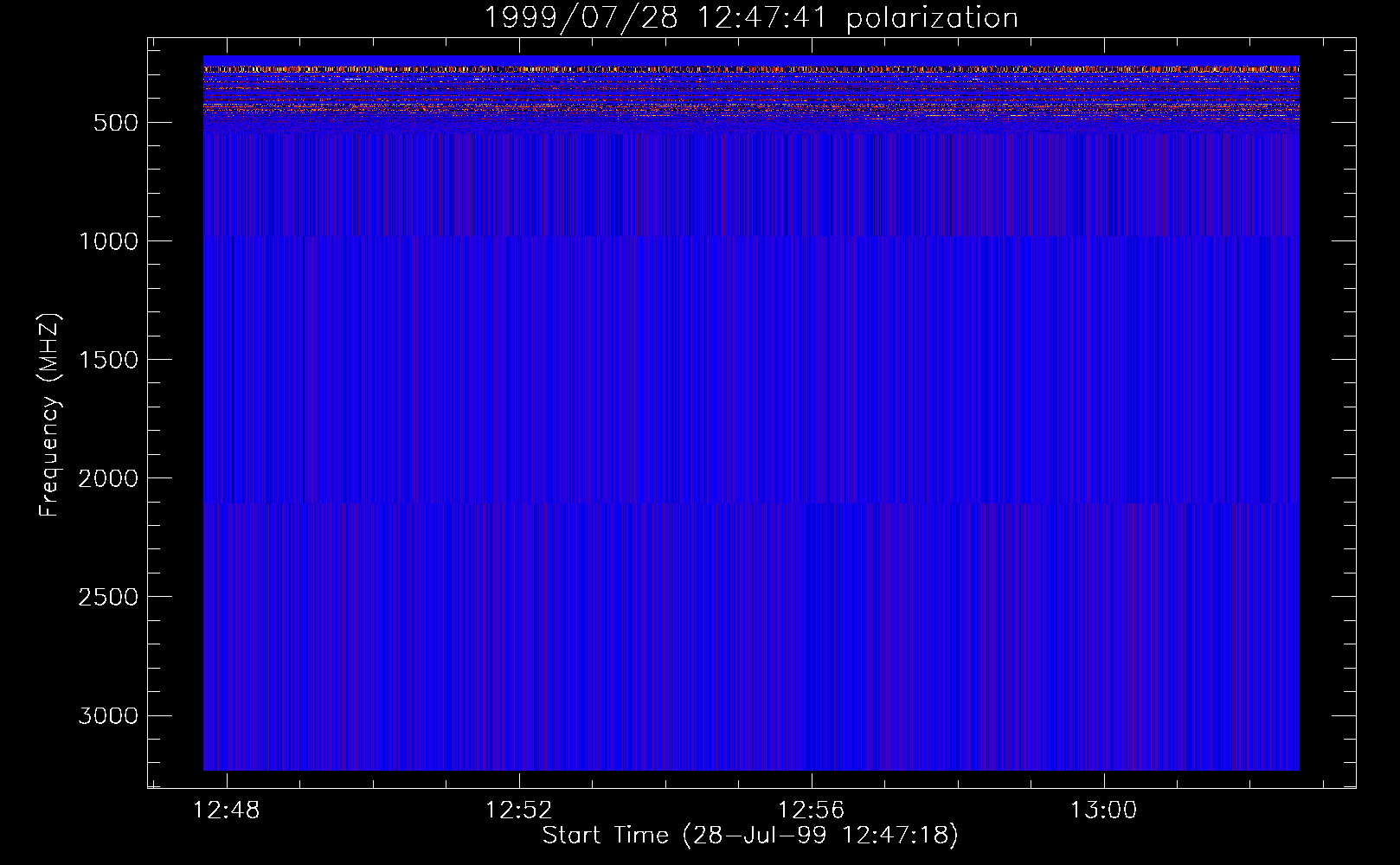Click the 13:00 time tick label
The image size is (1400, 865).
tap(1104, 811)
